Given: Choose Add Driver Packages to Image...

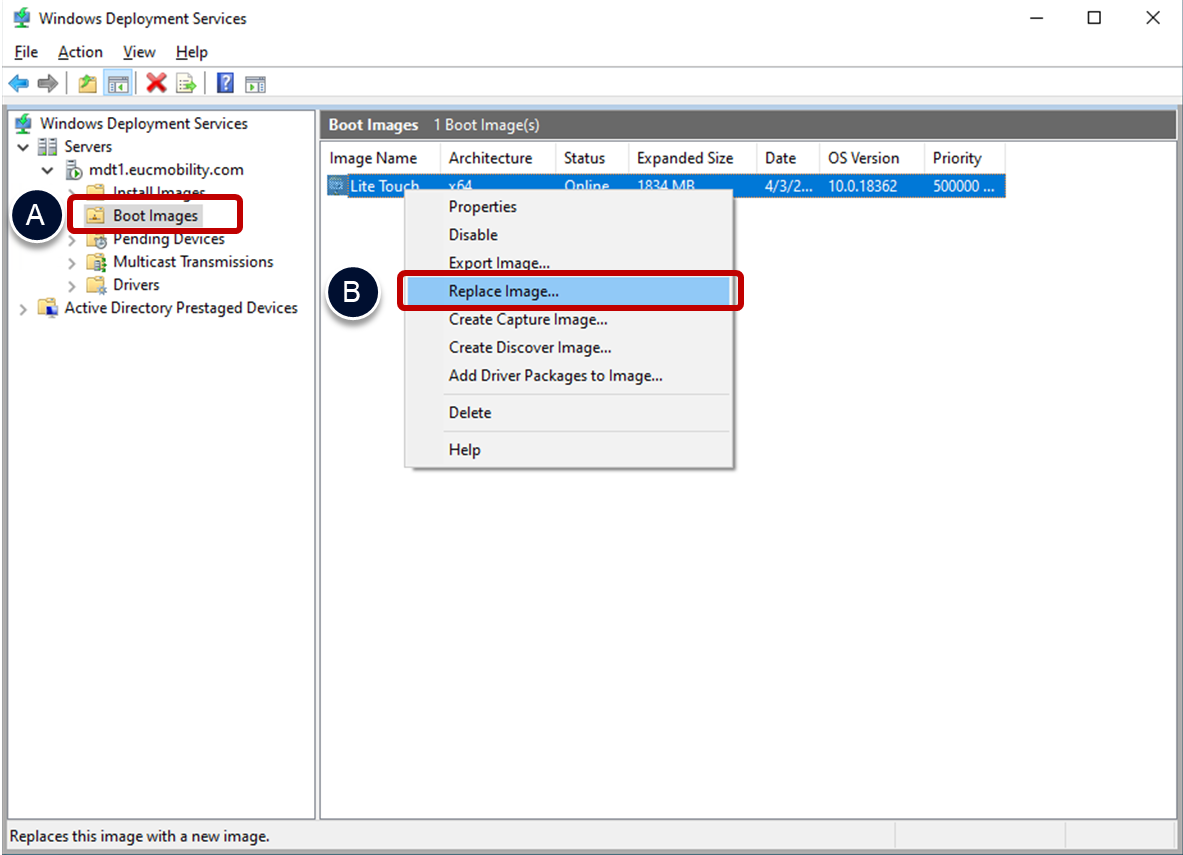Looking at the screenshot, I should click(555, 376).
